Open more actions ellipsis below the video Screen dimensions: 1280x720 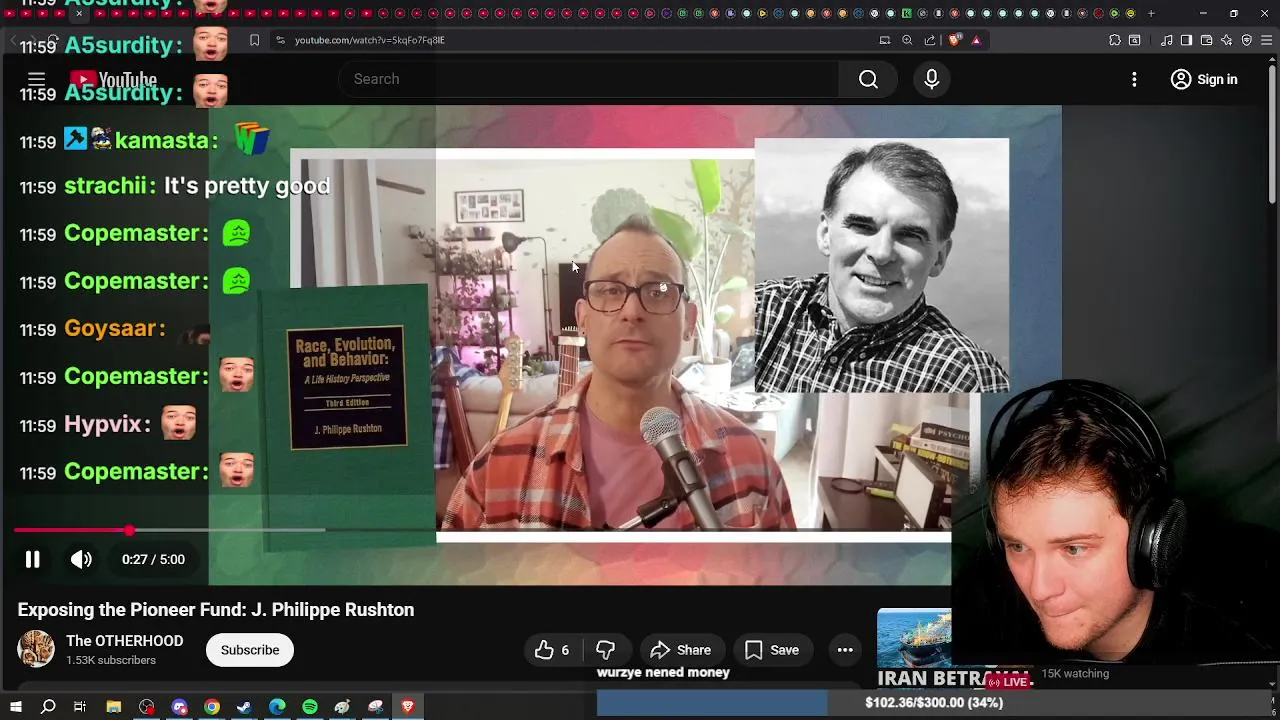click(x=845, y=650)
